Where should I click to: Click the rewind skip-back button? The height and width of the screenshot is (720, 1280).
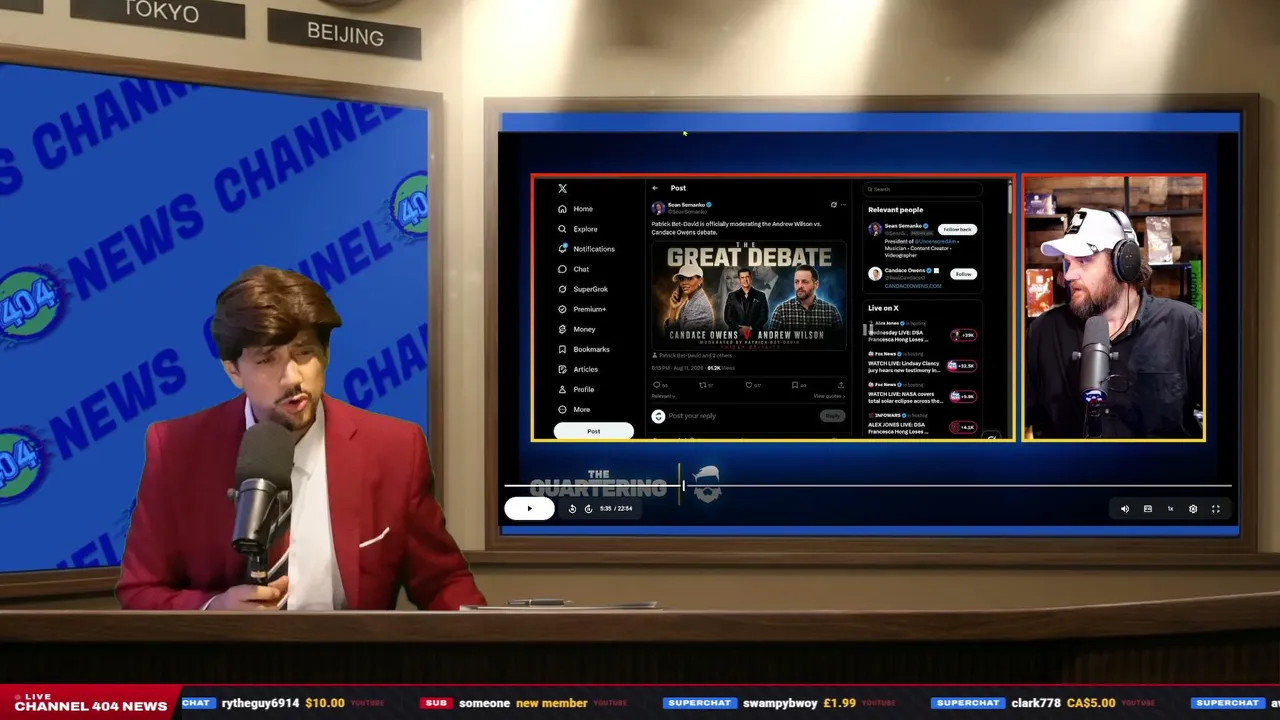(x=572, y=509)
